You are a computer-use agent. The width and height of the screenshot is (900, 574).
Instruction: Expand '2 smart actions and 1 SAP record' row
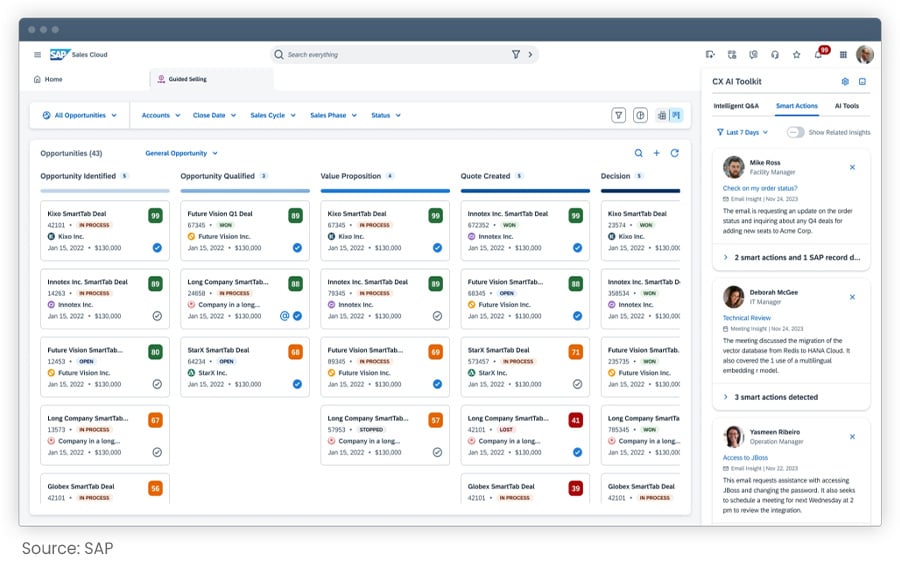click(x=791, y=258)
